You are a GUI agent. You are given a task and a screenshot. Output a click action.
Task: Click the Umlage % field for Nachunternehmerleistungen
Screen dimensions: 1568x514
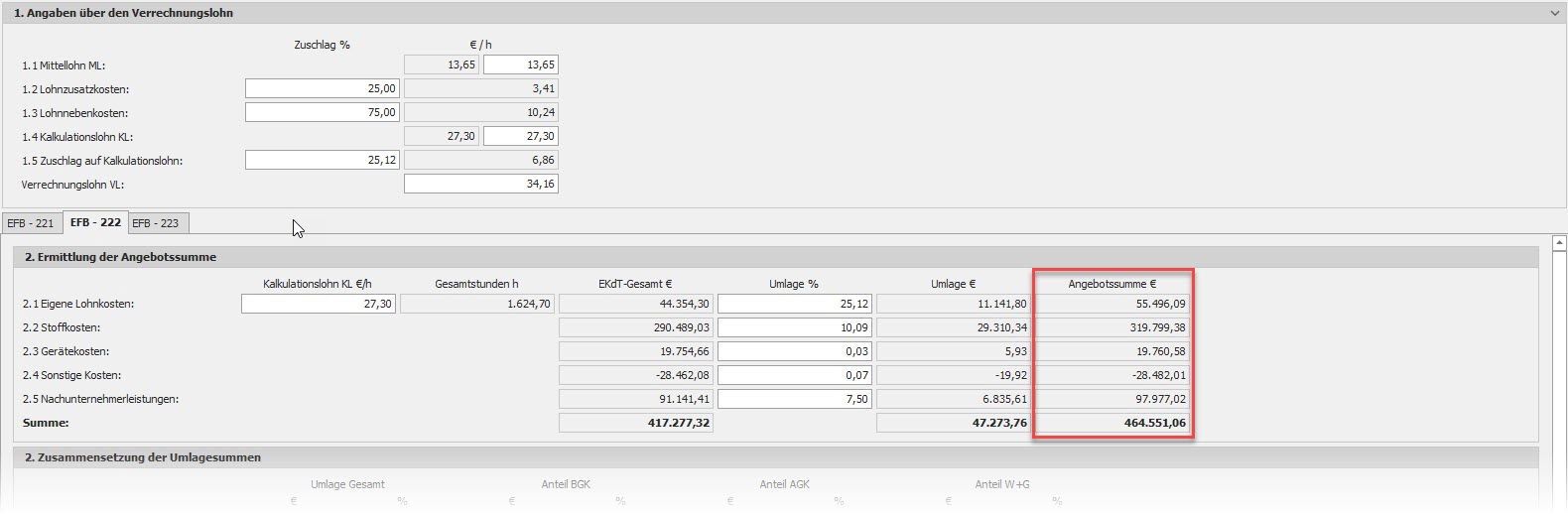(794, 399)
